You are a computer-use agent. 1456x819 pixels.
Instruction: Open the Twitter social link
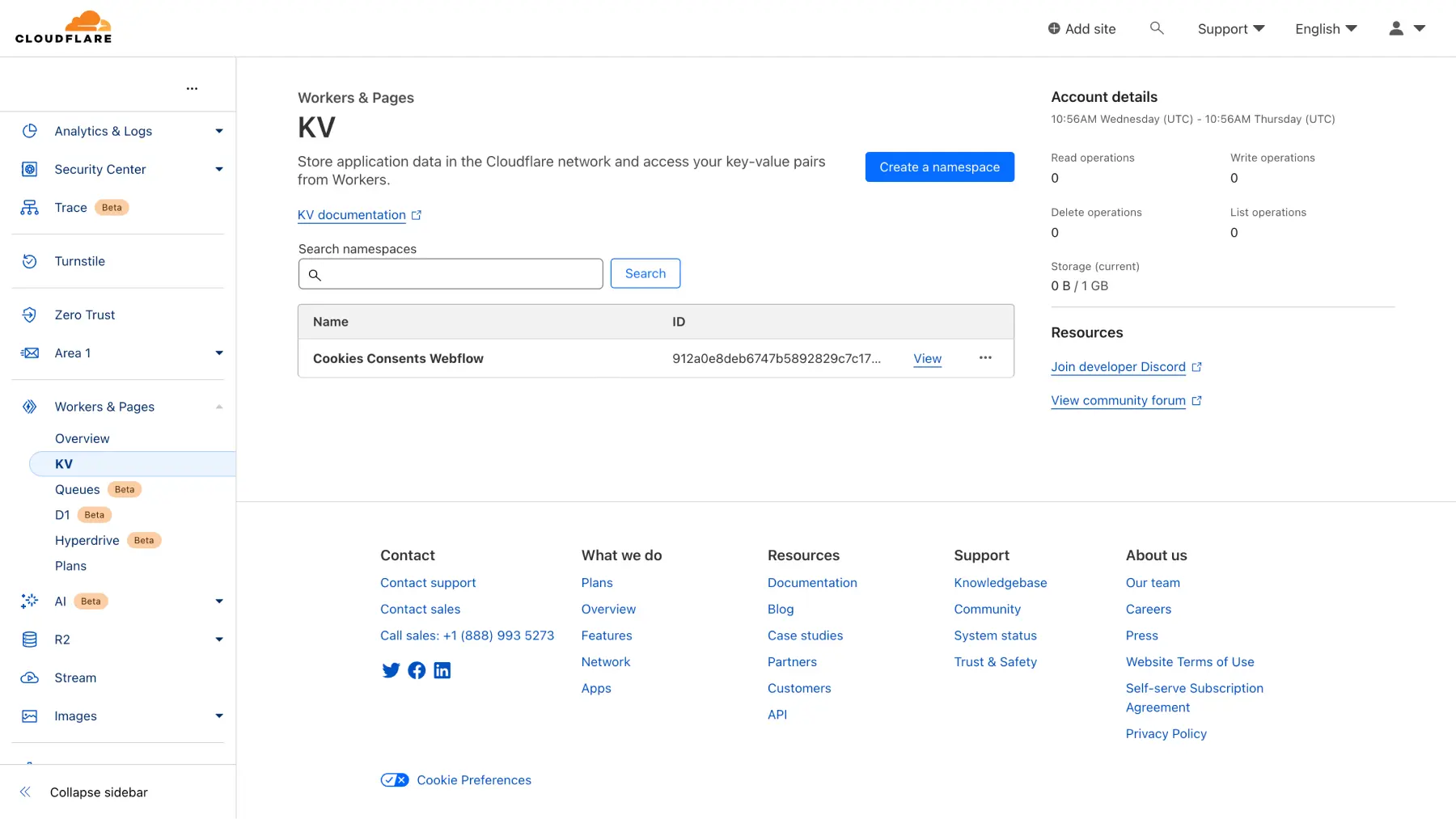tap(391, 670)
